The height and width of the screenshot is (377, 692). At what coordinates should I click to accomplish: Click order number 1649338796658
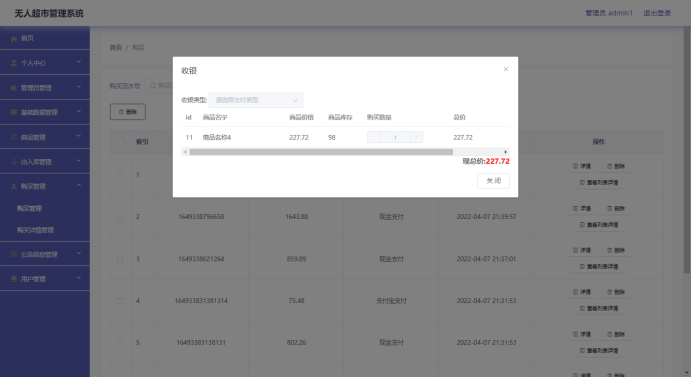201,217
